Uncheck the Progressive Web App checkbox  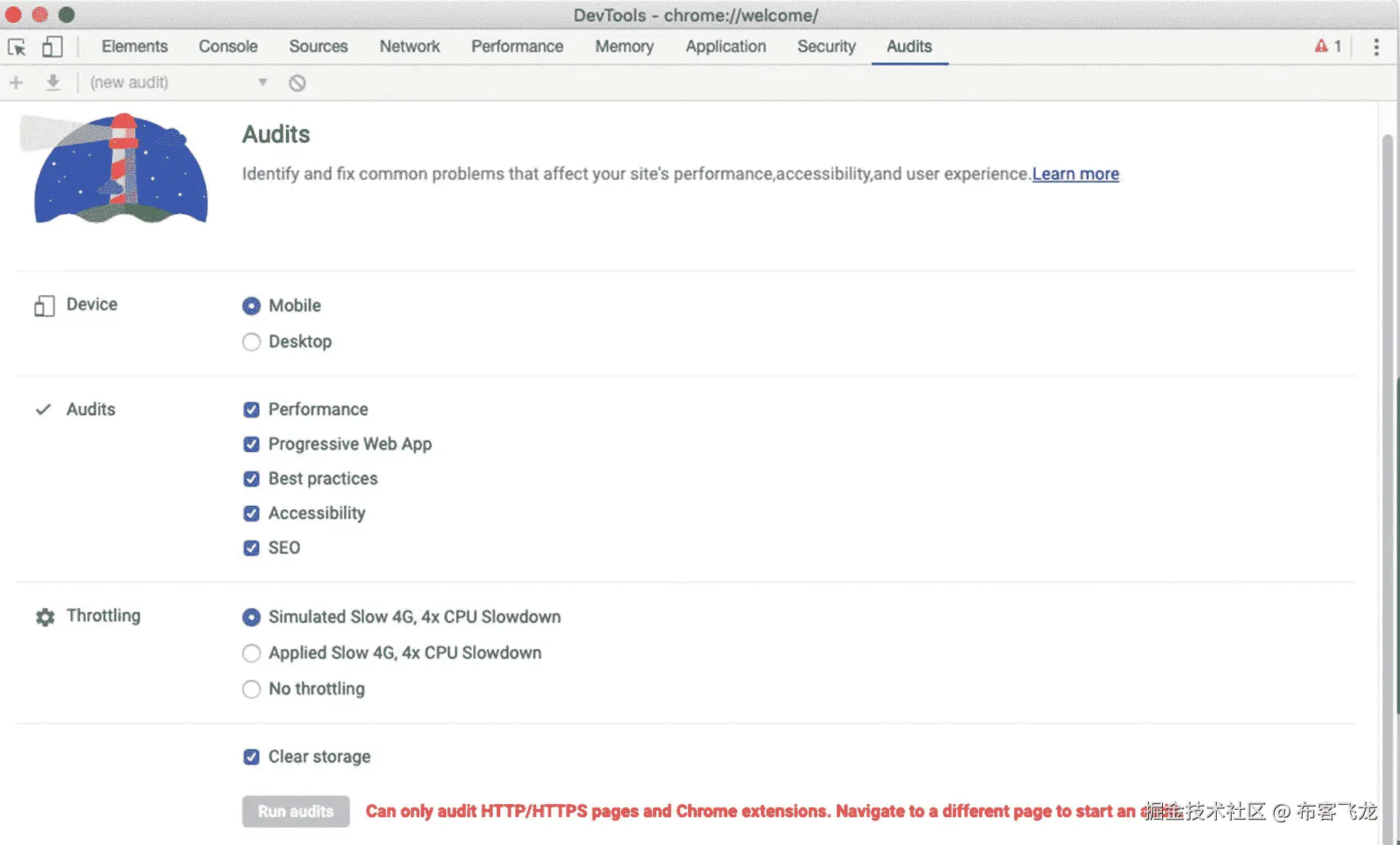click(252, 445)
